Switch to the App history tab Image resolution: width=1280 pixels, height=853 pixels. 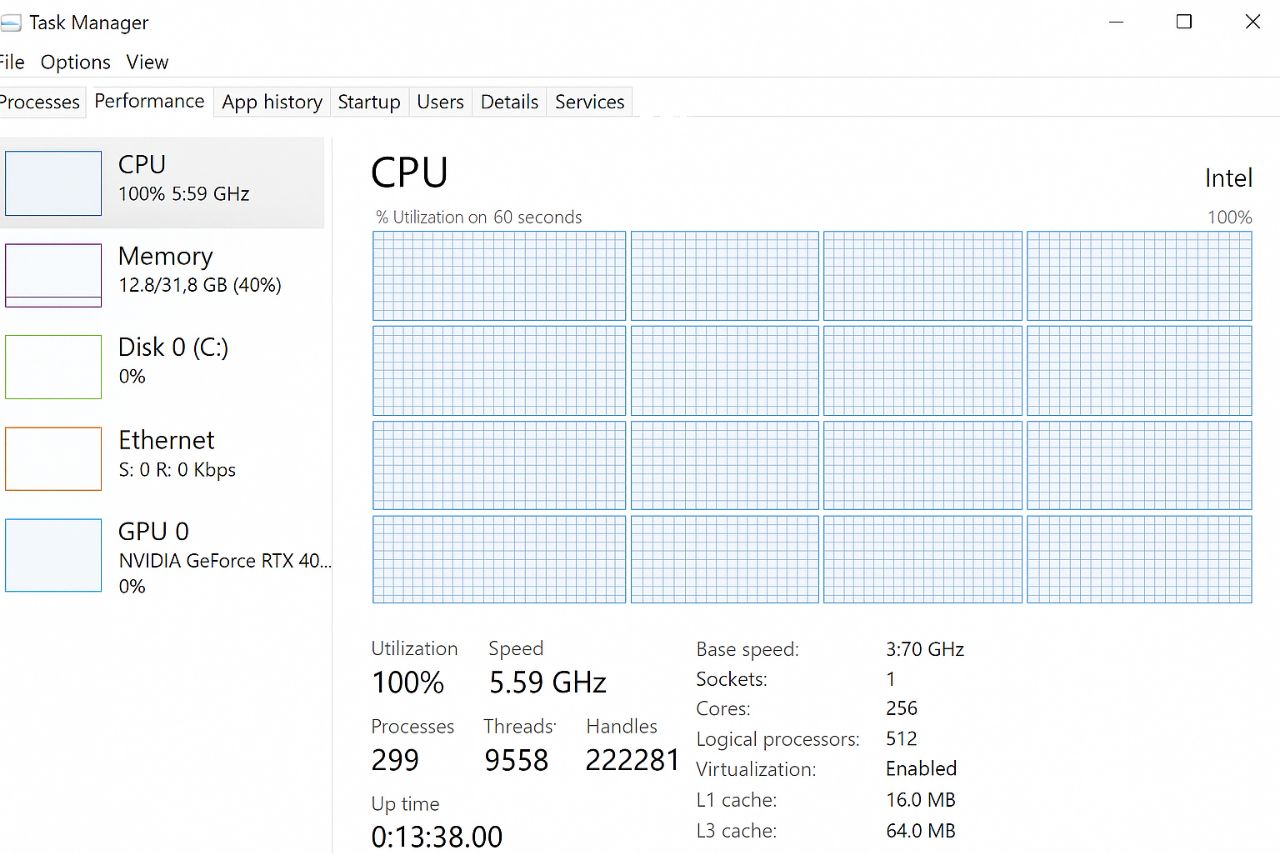coord(272,102)
